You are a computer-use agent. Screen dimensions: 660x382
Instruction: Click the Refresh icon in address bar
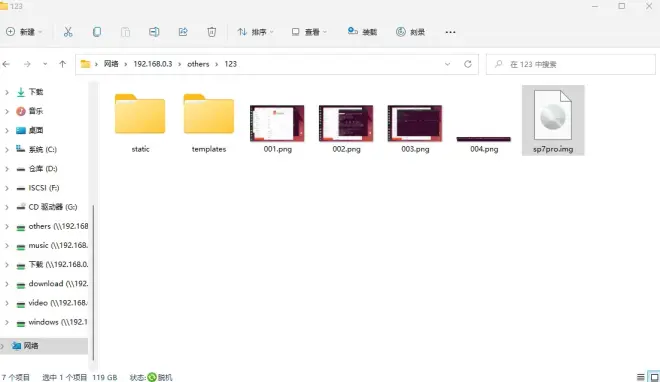point(468,64)
